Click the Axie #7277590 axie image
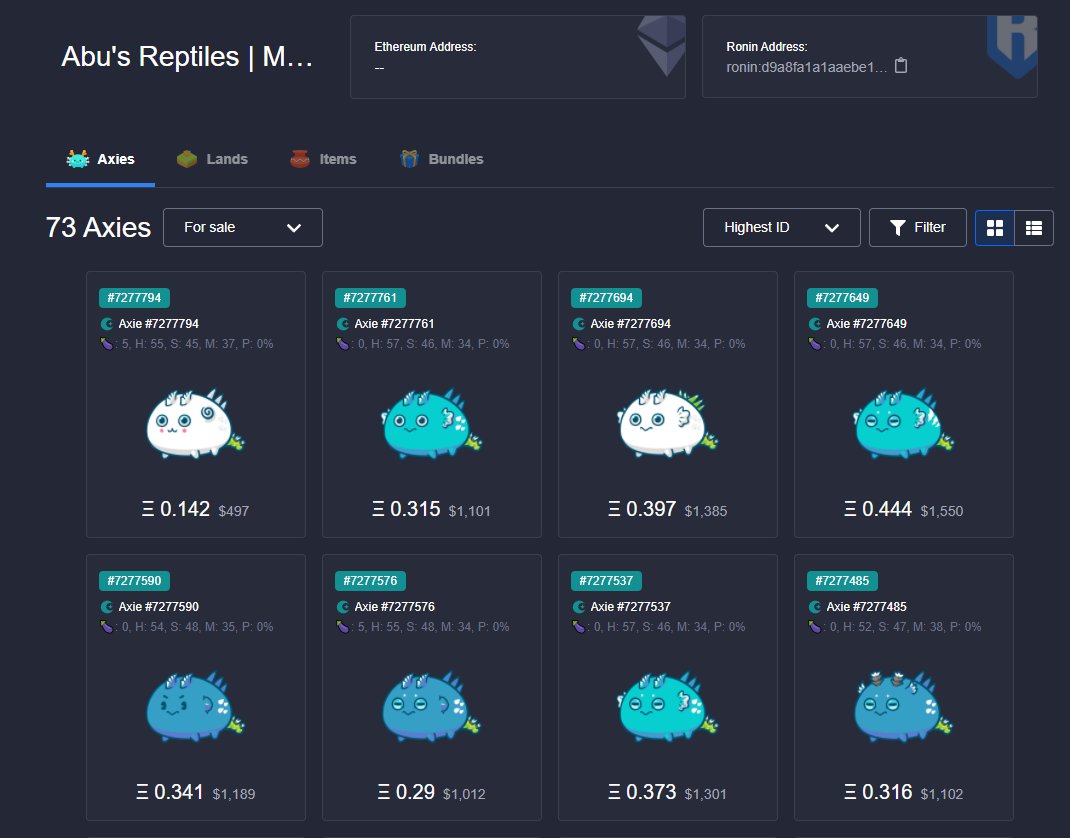The image size is (1070, 838). 195,706
